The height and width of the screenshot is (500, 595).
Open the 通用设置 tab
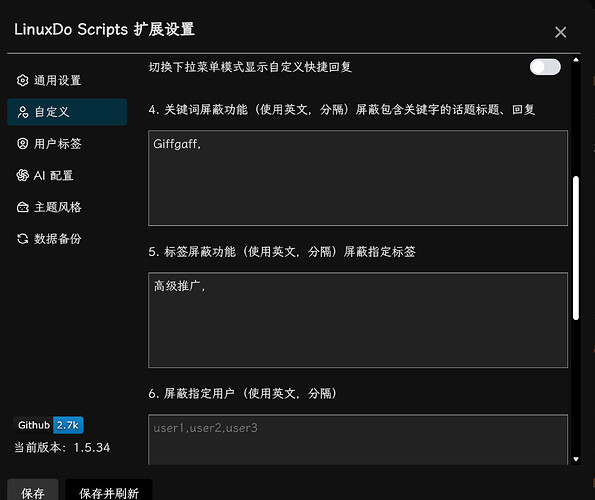click(x=67, y=80)
